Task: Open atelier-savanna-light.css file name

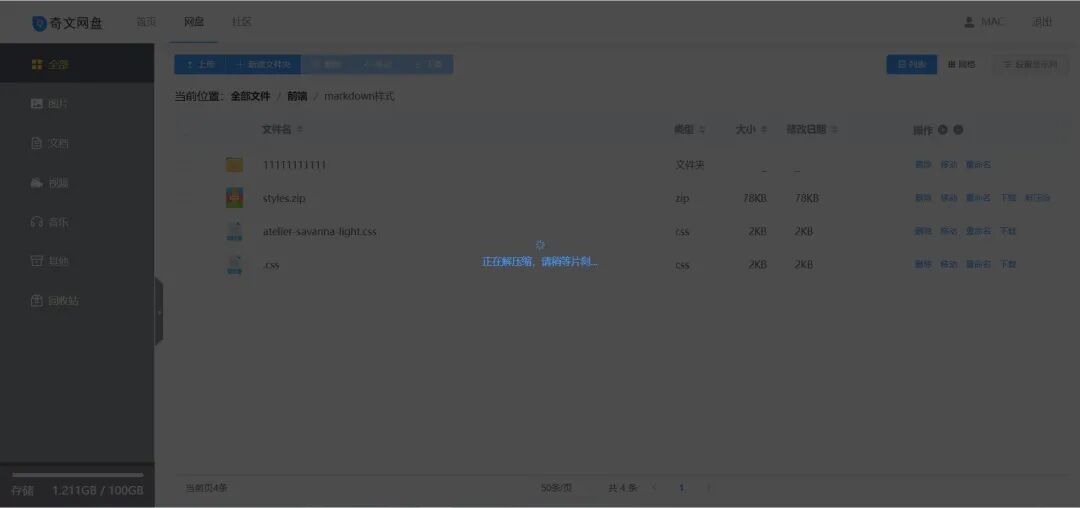Action: click(320, 231)
